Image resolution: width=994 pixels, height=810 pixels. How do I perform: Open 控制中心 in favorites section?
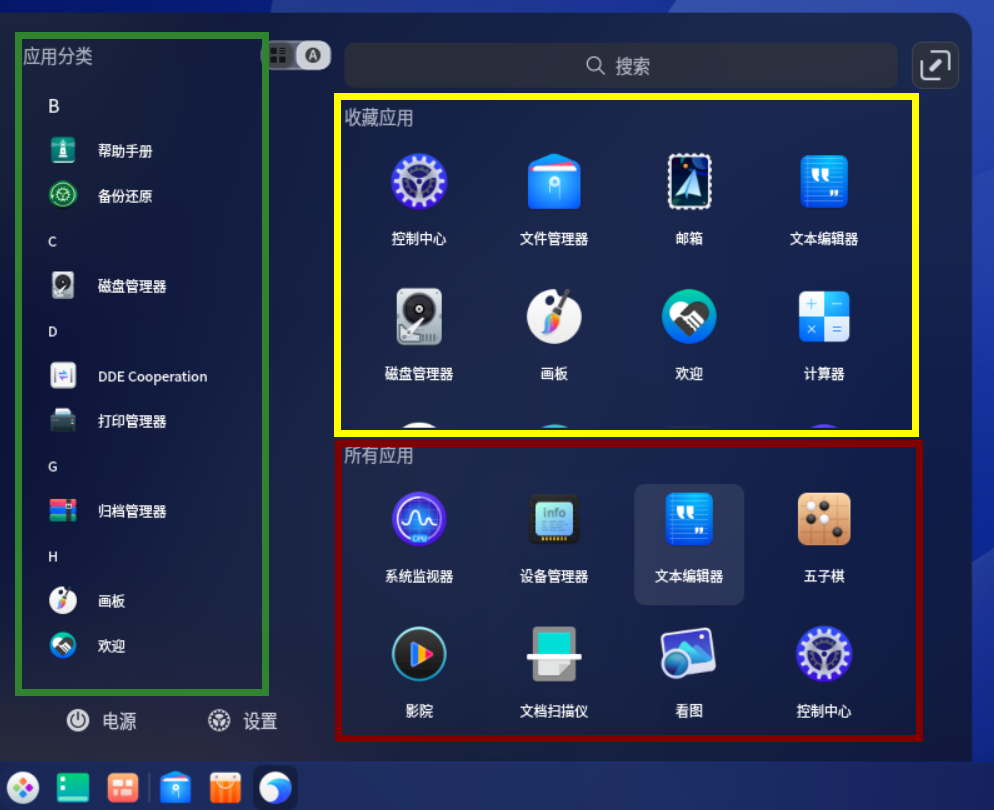click(418, 200)
